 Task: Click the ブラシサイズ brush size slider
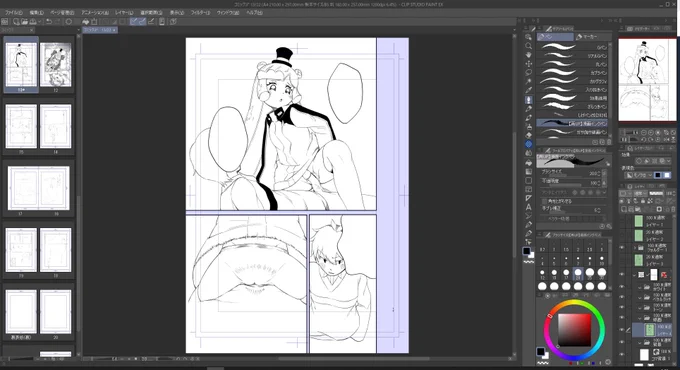pyautogui.click(x=565, y=174)
